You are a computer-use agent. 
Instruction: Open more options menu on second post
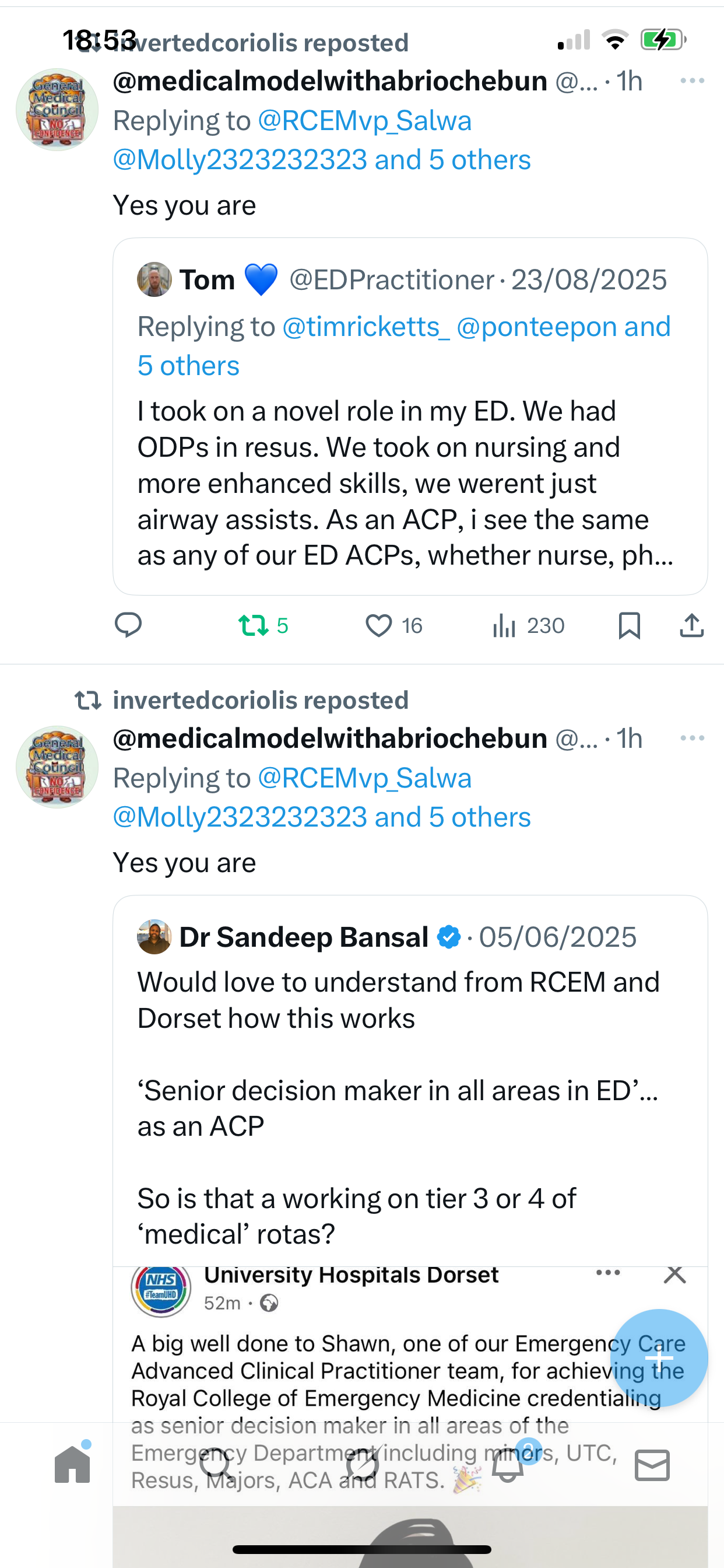pyautogui.click(x=692, y=738)
